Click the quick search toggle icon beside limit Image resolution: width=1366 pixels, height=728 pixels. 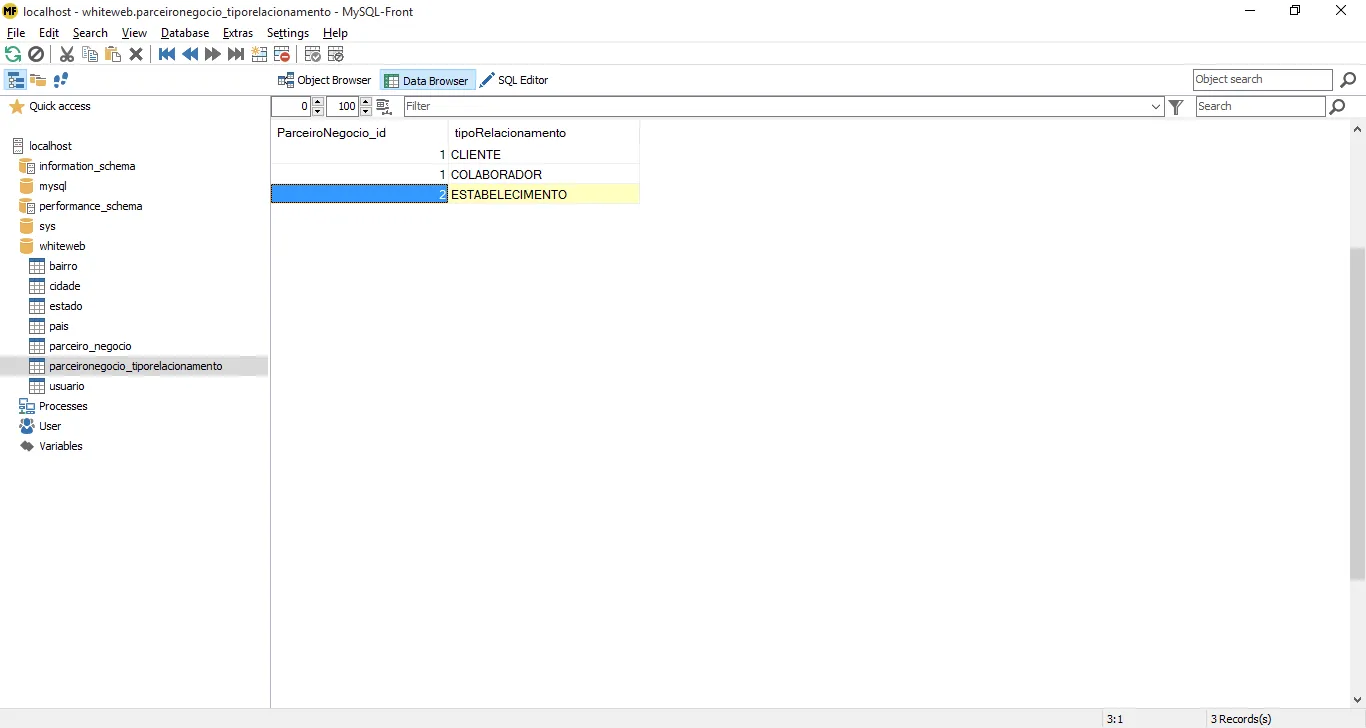[383, 106]
